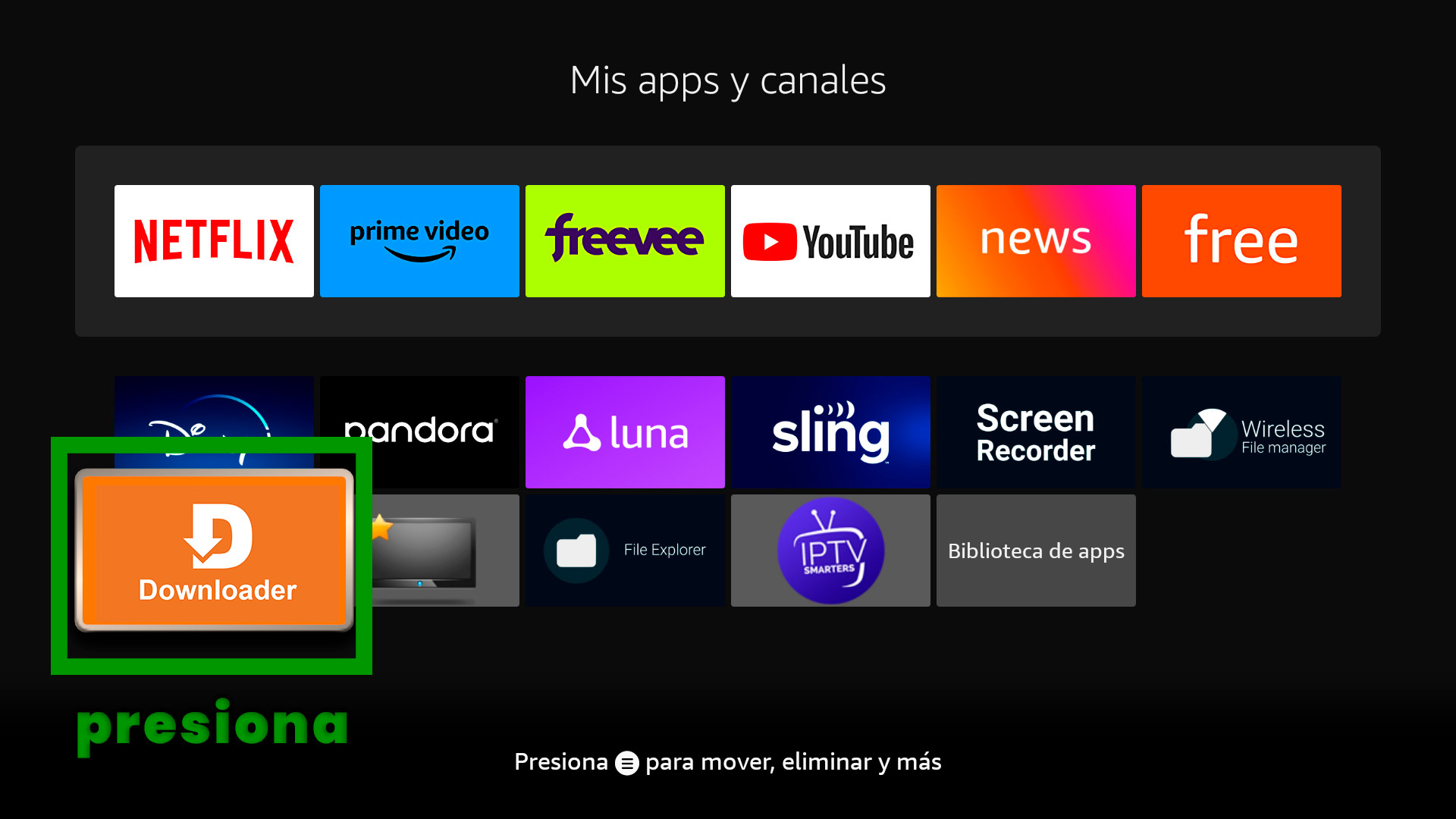Open Prime Video app
Screen dimensions: 1456x819
(420, 240)
